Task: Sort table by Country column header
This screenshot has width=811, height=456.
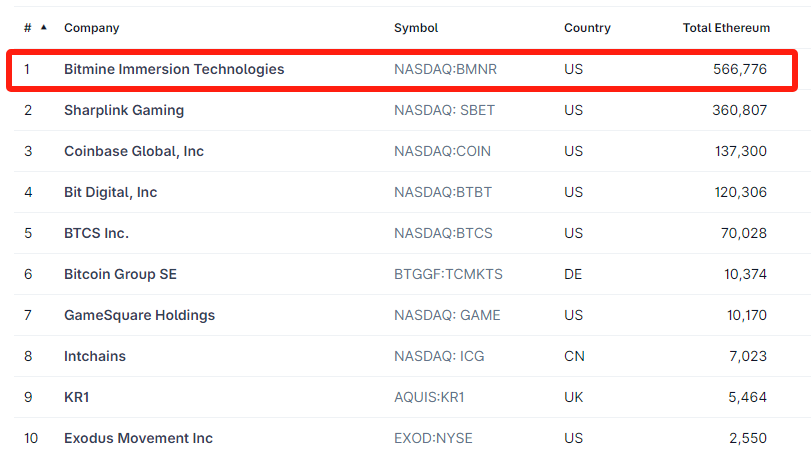Action: click(587, 28)
